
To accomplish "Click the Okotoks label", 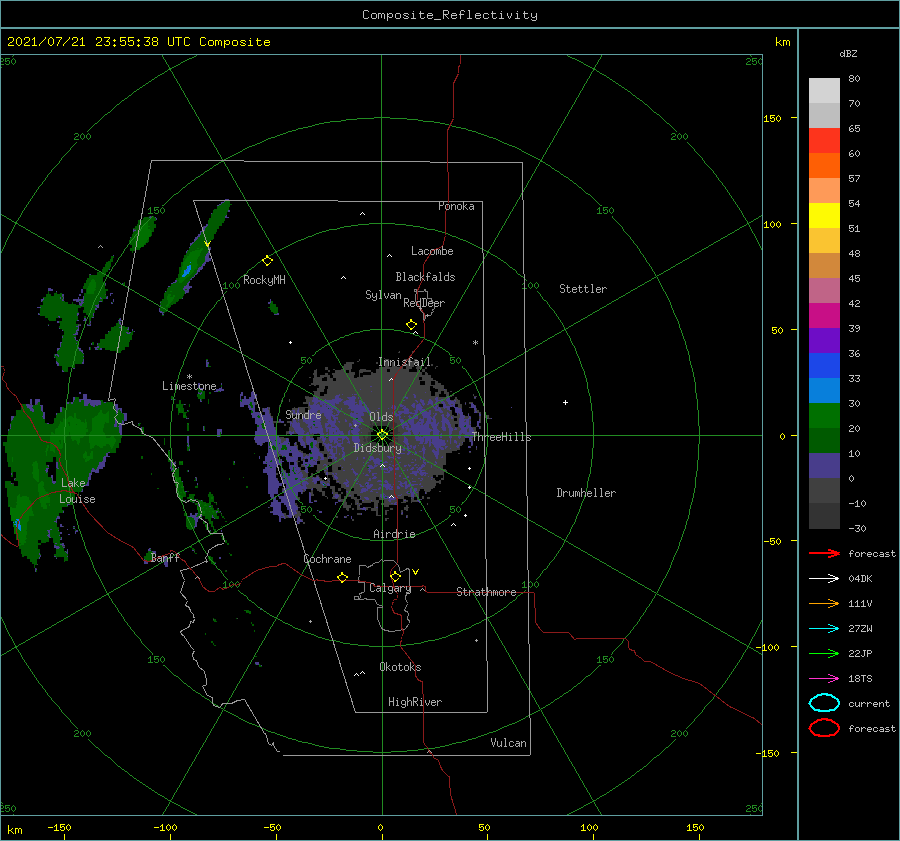I will coord(400,667).
